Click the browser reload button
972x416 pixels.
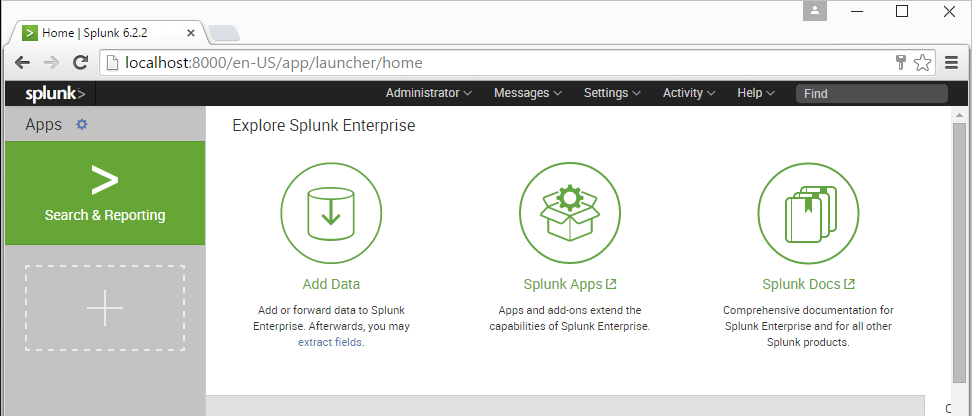82,62
